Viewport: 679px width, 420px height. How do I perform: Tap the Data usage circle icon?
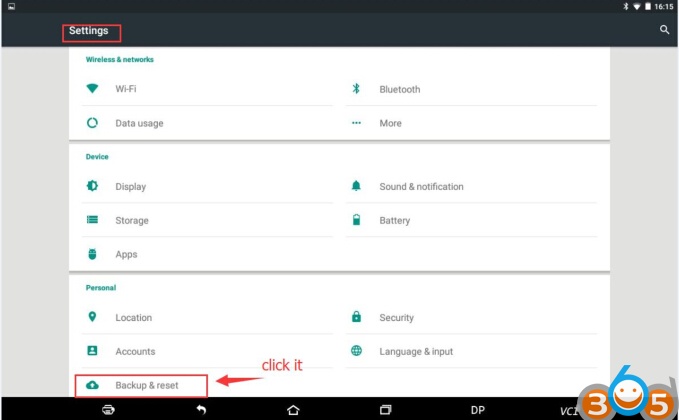(x=92, y=123)
